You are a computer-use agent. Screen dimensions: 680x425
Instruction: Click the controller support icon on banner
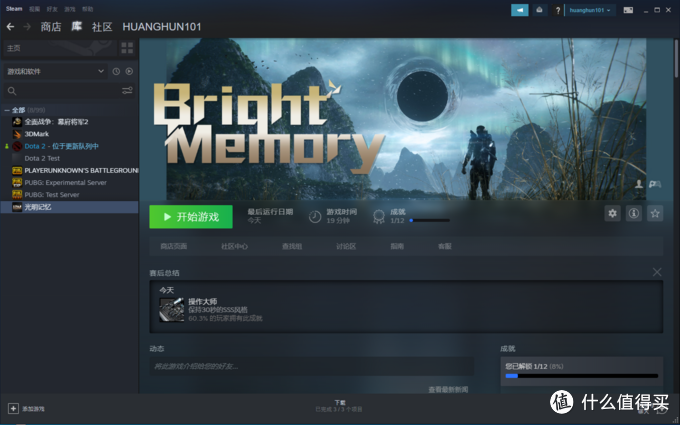pos(655,184)
